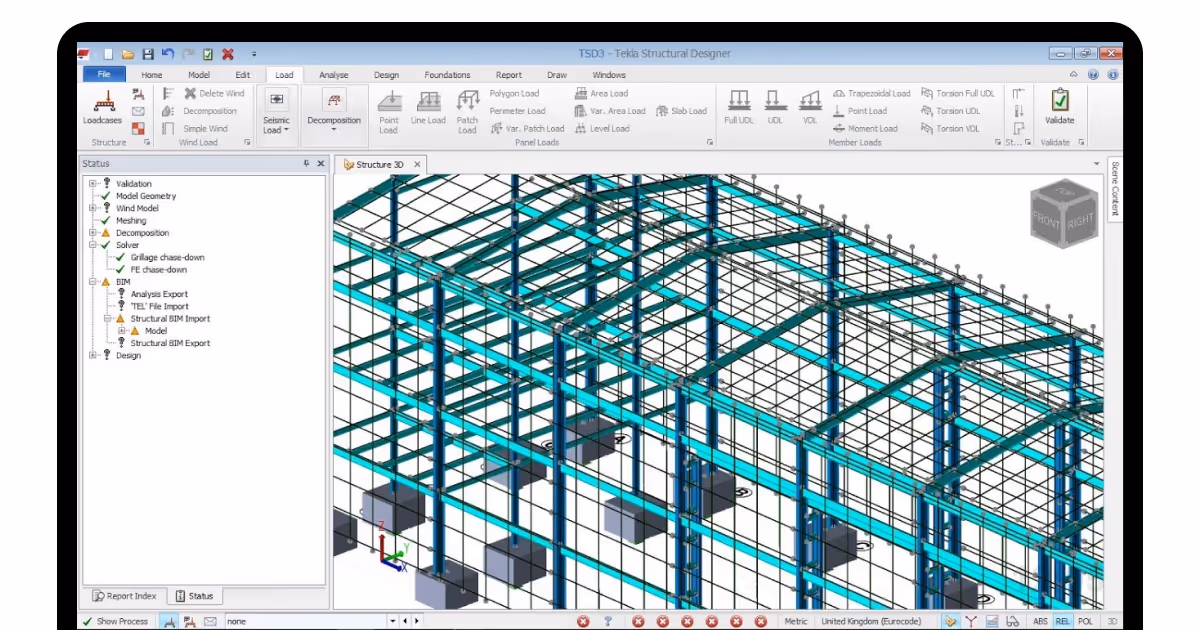1200x630 pixels.
Task: Select the Line Load tool
Action: (428, 108)
